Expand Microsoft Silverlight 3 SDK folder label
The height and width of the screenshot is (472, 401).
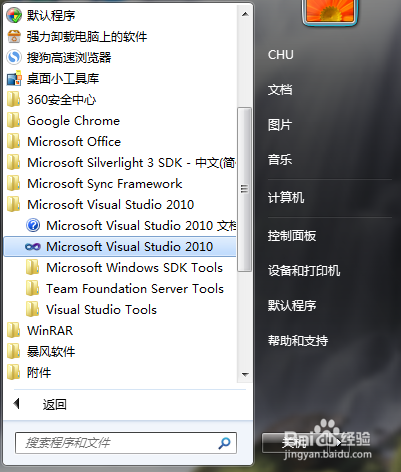[131, 163]
